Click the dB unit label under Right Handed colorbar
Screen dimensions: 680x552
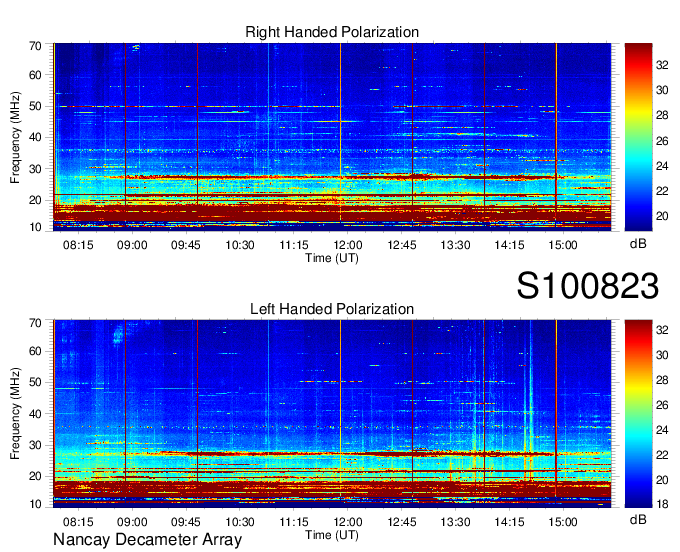638,244
